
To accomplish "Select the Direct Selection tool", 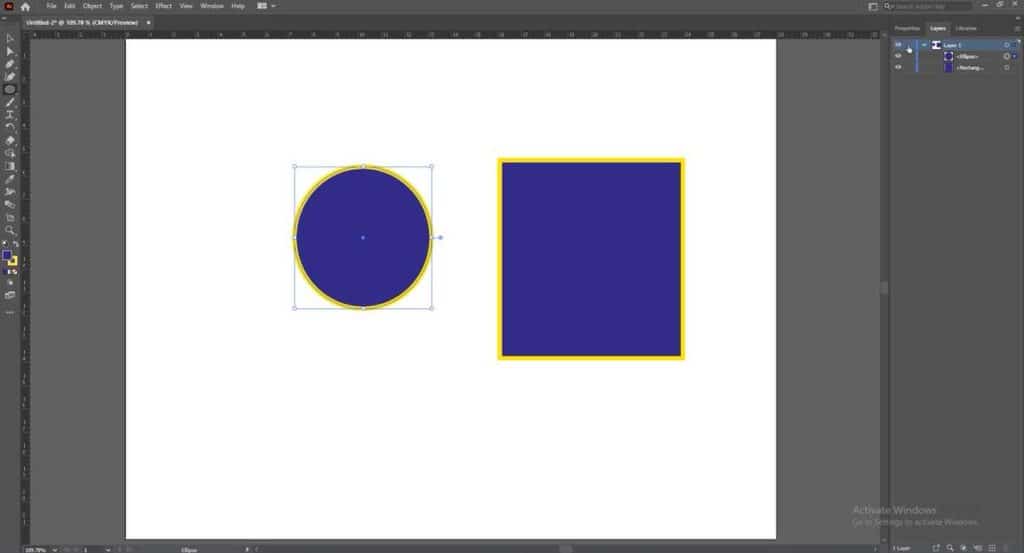I will tap(10, 52).
